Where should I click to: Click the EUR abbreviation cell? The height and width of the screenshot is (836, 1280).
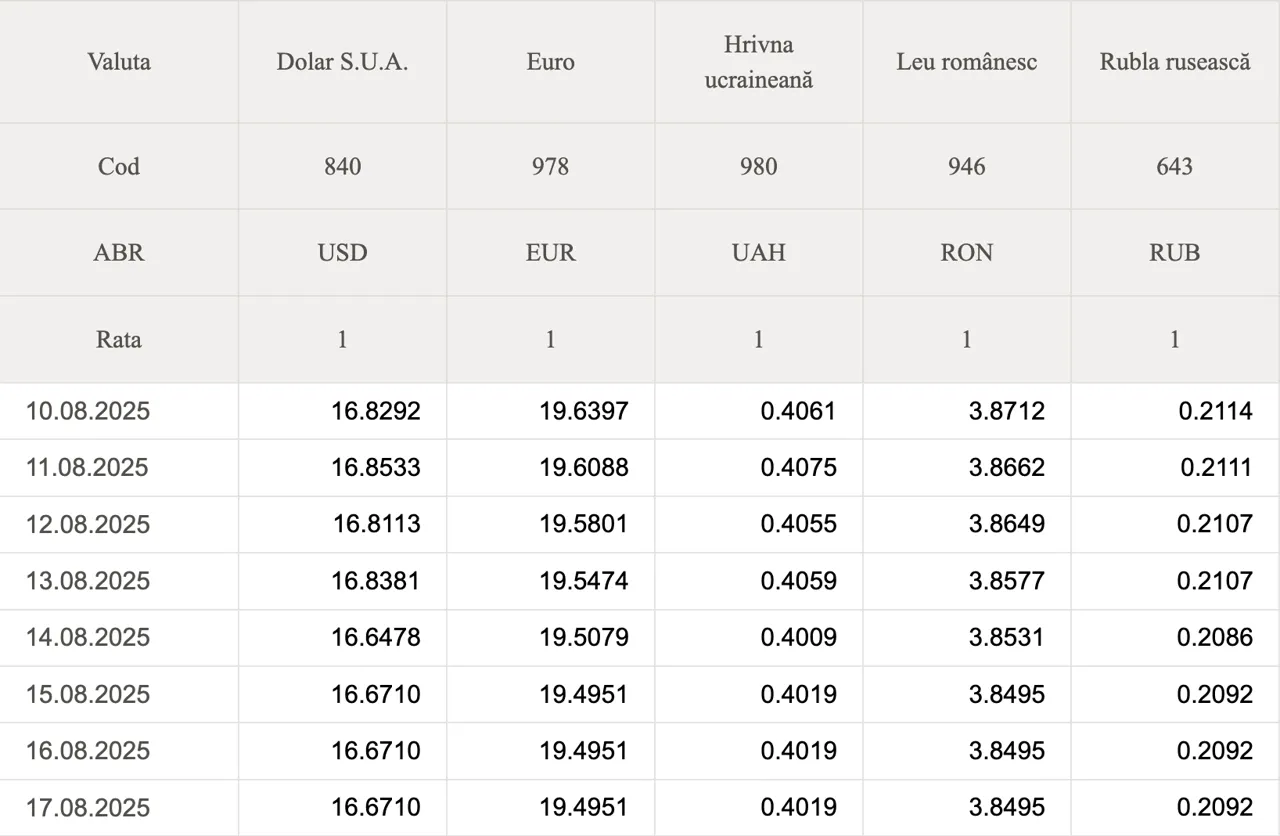550,253
